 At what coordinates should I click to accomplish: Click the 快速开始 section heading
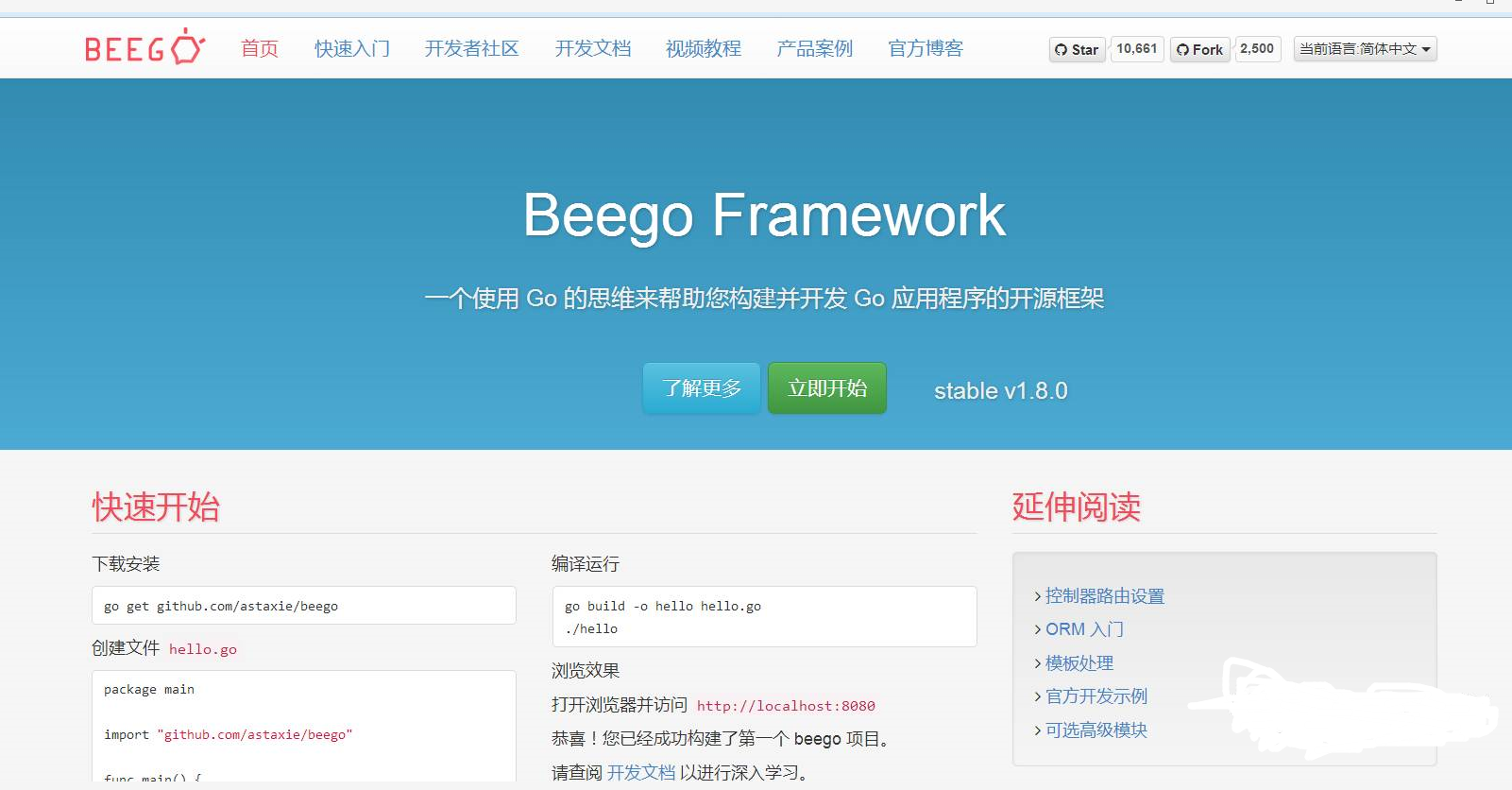point(156,507)
